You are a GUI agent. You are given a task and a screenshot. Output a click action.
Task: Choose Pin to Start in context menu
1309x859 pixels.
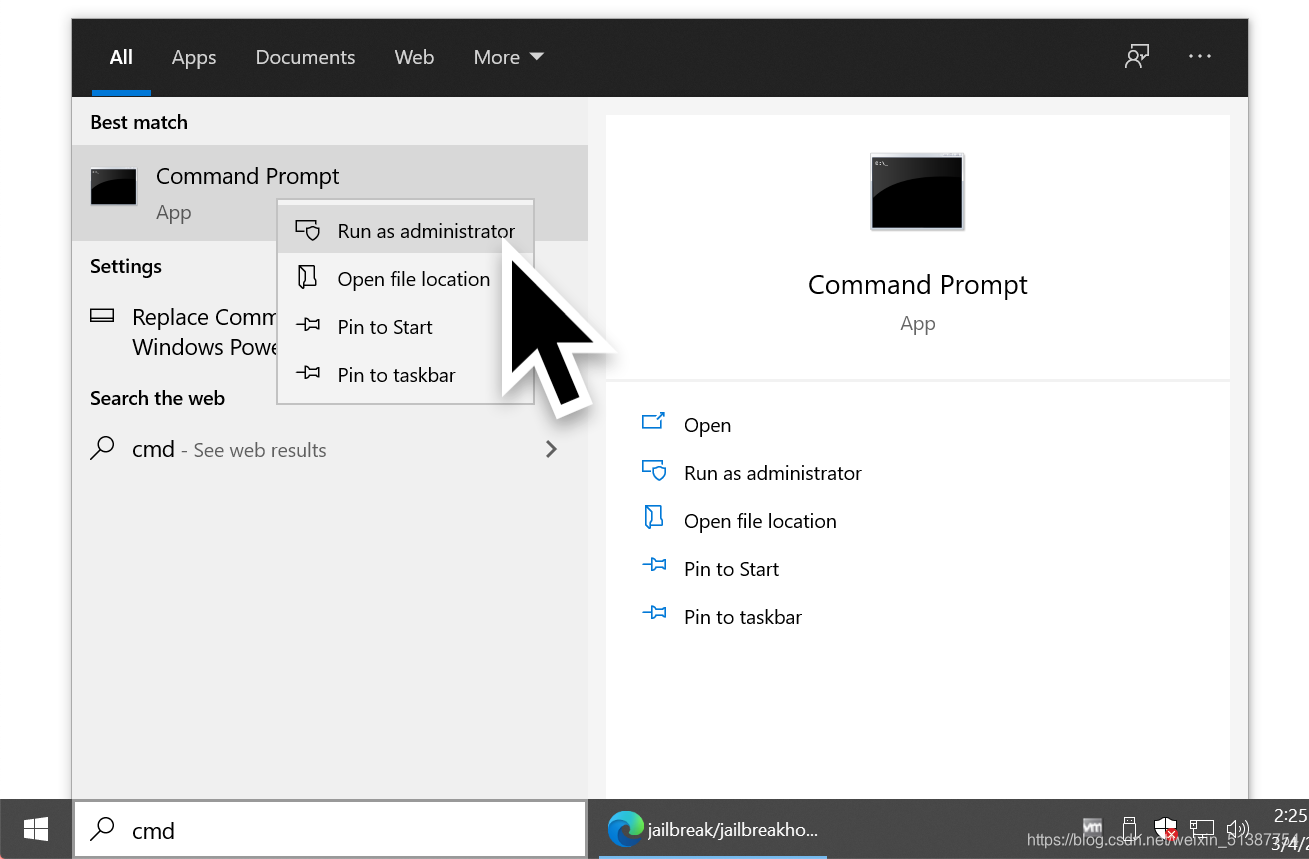tap(405, 327)
